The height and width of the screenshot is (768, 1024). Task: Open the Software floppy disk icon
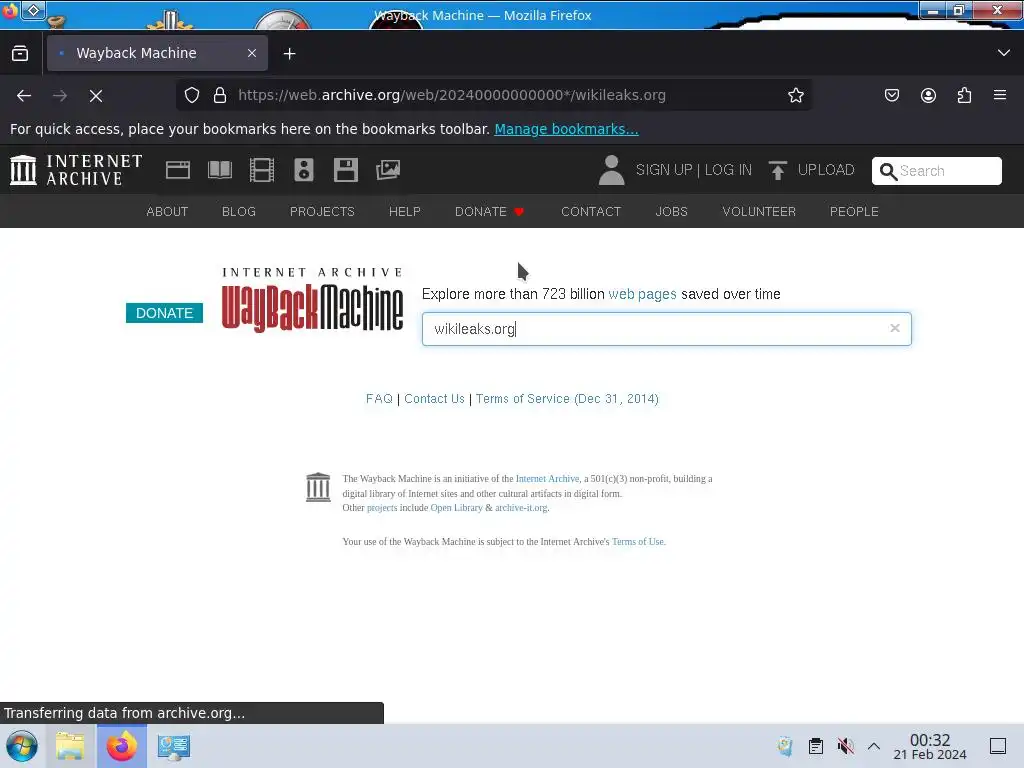tap(345, 170)
